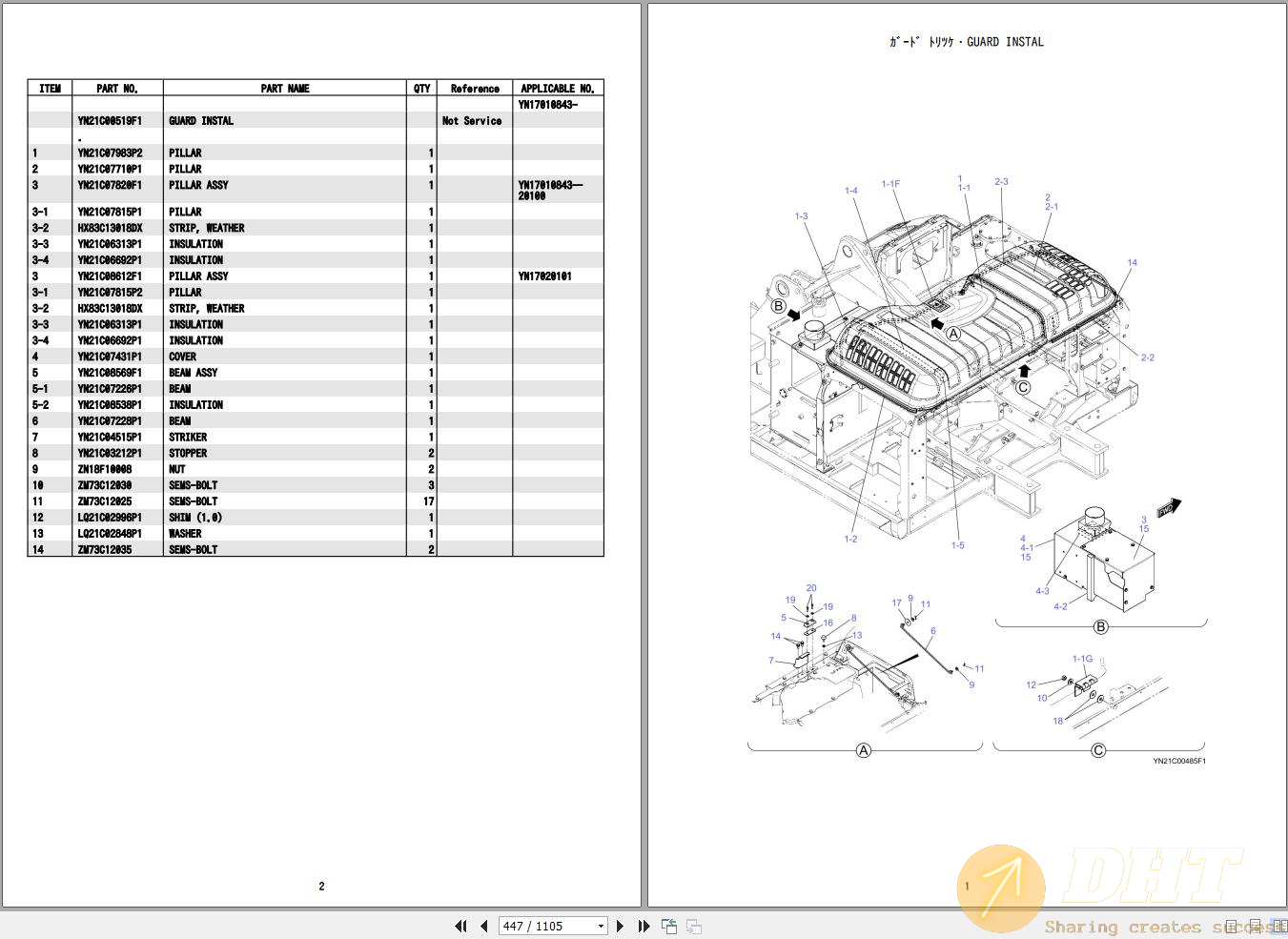
Task: Switch to single page layout icon
Action: pos(1232,926)
